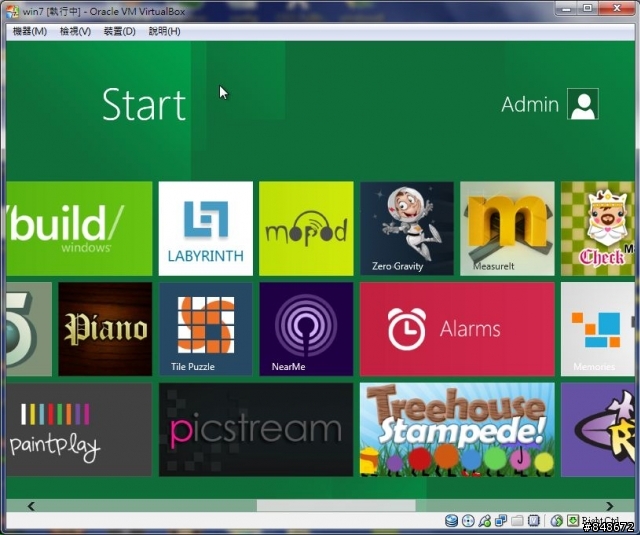Minimize the VirtualBox window
Viewport: 640px width, 535px height.
click(x=566, y=8)
